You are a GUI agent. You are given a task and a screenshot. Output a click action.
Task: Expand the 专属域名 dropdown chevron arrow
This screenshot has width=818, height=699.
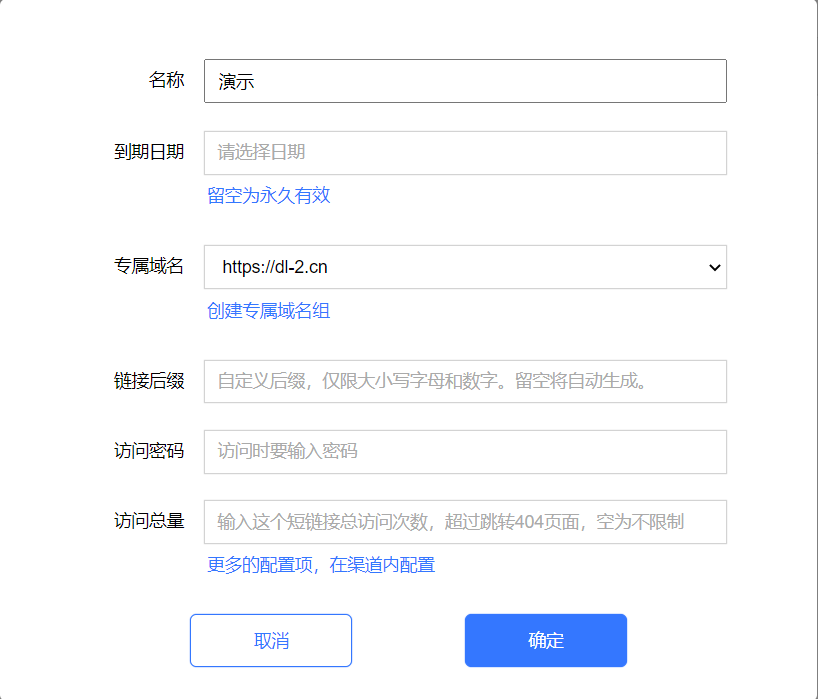(x=714, y=268)
